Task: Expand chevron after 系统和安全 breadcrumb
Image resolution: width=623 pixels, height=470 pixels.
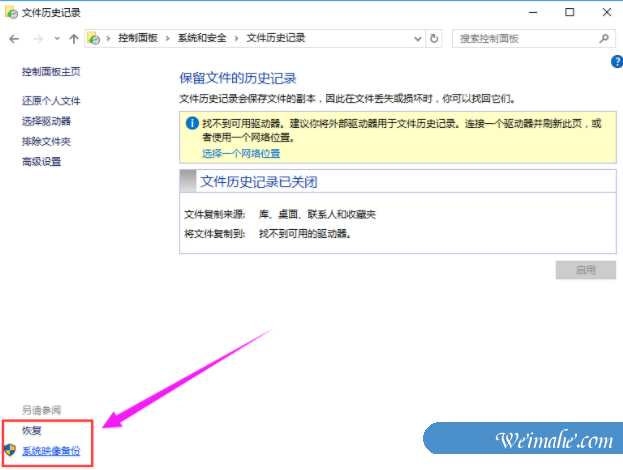Action: (236, 39)
